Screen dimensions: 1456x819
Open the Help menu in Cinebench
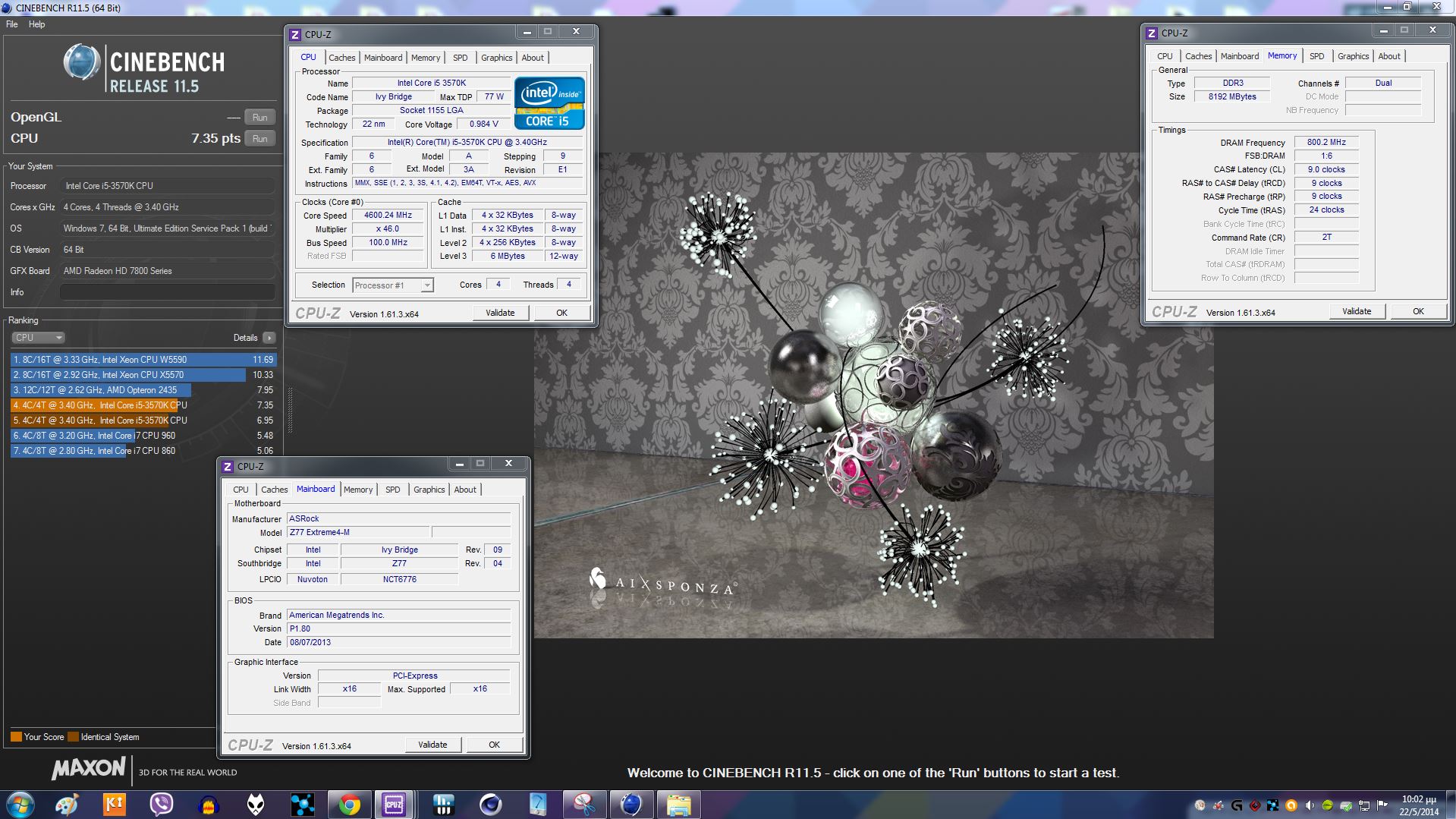coord(37,24)
